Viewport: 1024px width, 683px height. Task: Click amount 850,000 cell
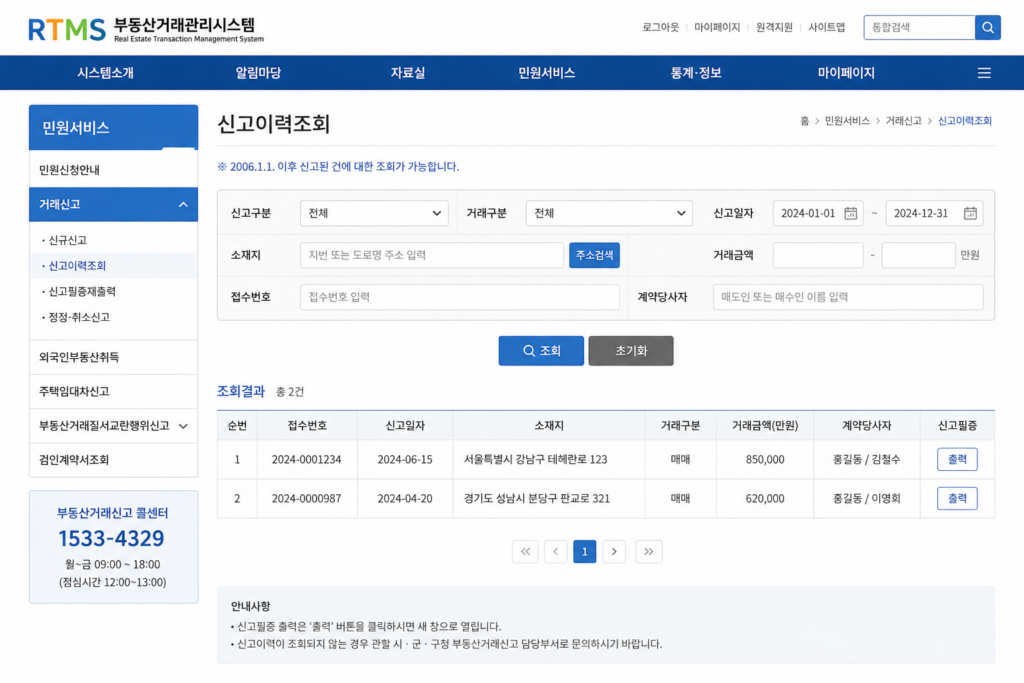(765, 460)
